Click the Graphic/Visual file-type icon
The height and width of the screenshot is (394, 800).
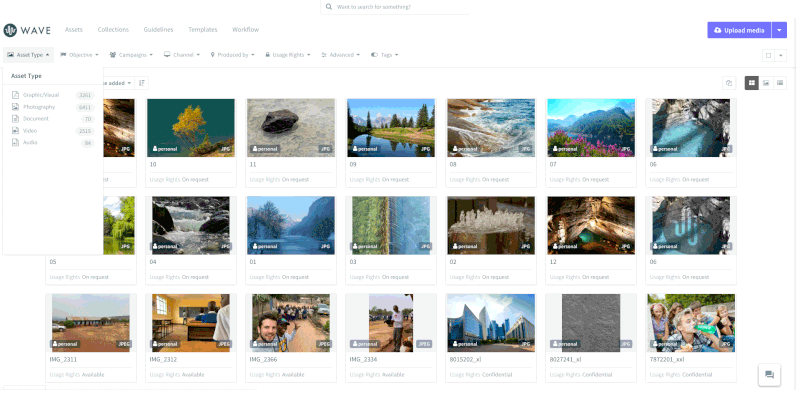pos(15,95)
